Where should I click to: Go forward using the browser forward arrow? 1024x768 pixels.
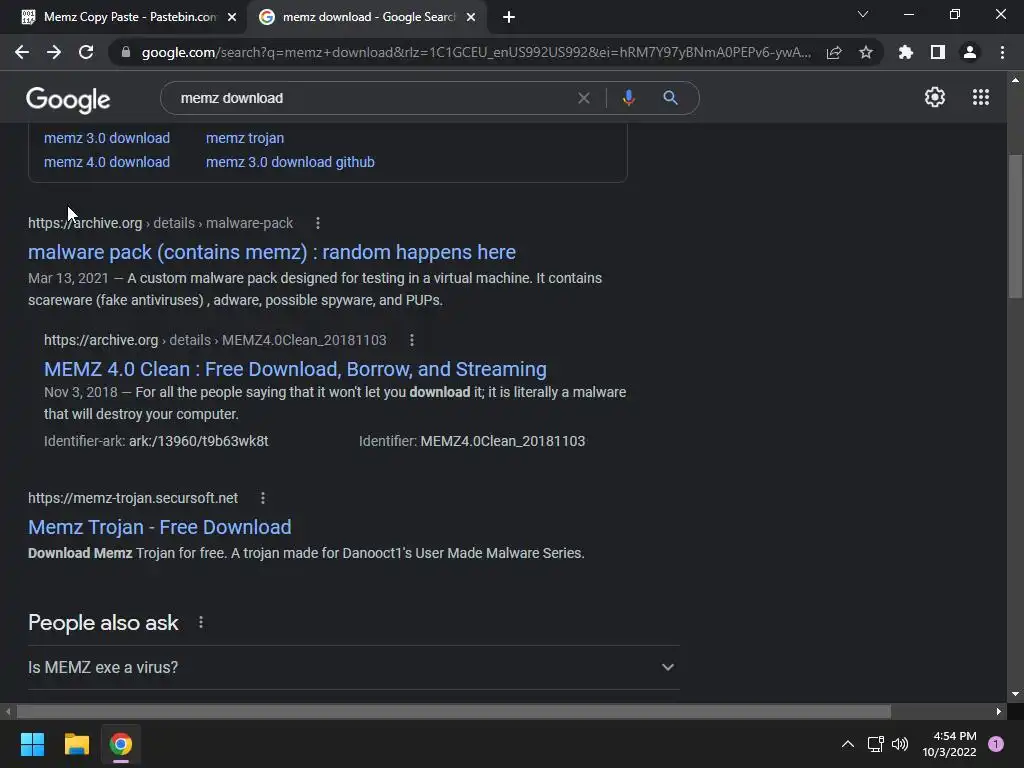(x=54, y=52)
